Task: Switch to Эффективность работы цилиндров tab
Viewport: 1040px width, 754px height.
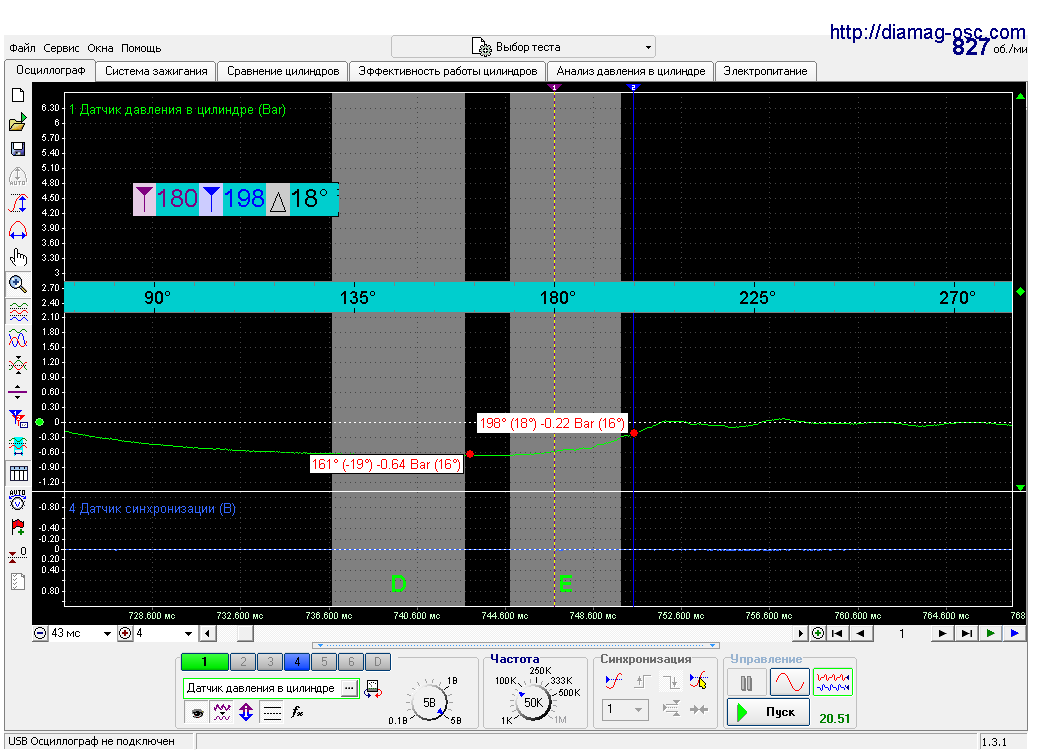Action: click(x=448, y=71)
